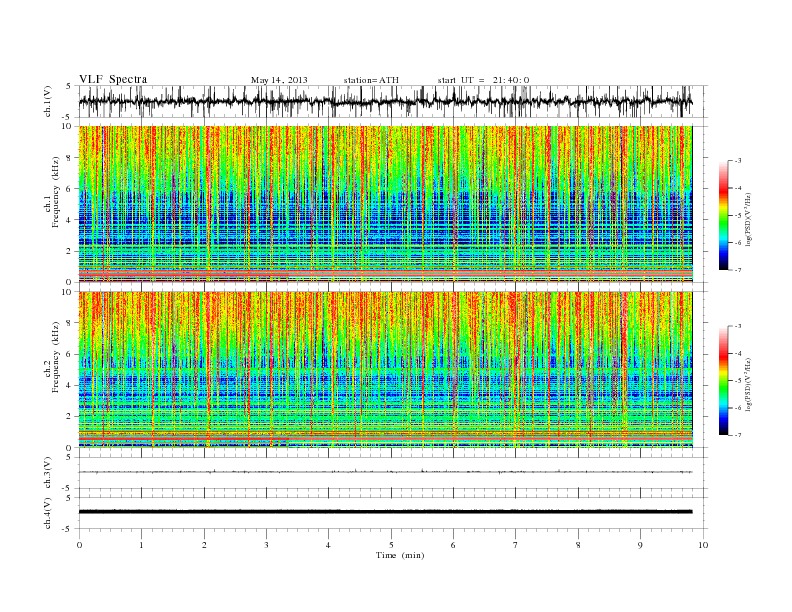Click the thick ch.4 voltage trace
Viewport: 792px width, 612px height.
coord(385,512)
